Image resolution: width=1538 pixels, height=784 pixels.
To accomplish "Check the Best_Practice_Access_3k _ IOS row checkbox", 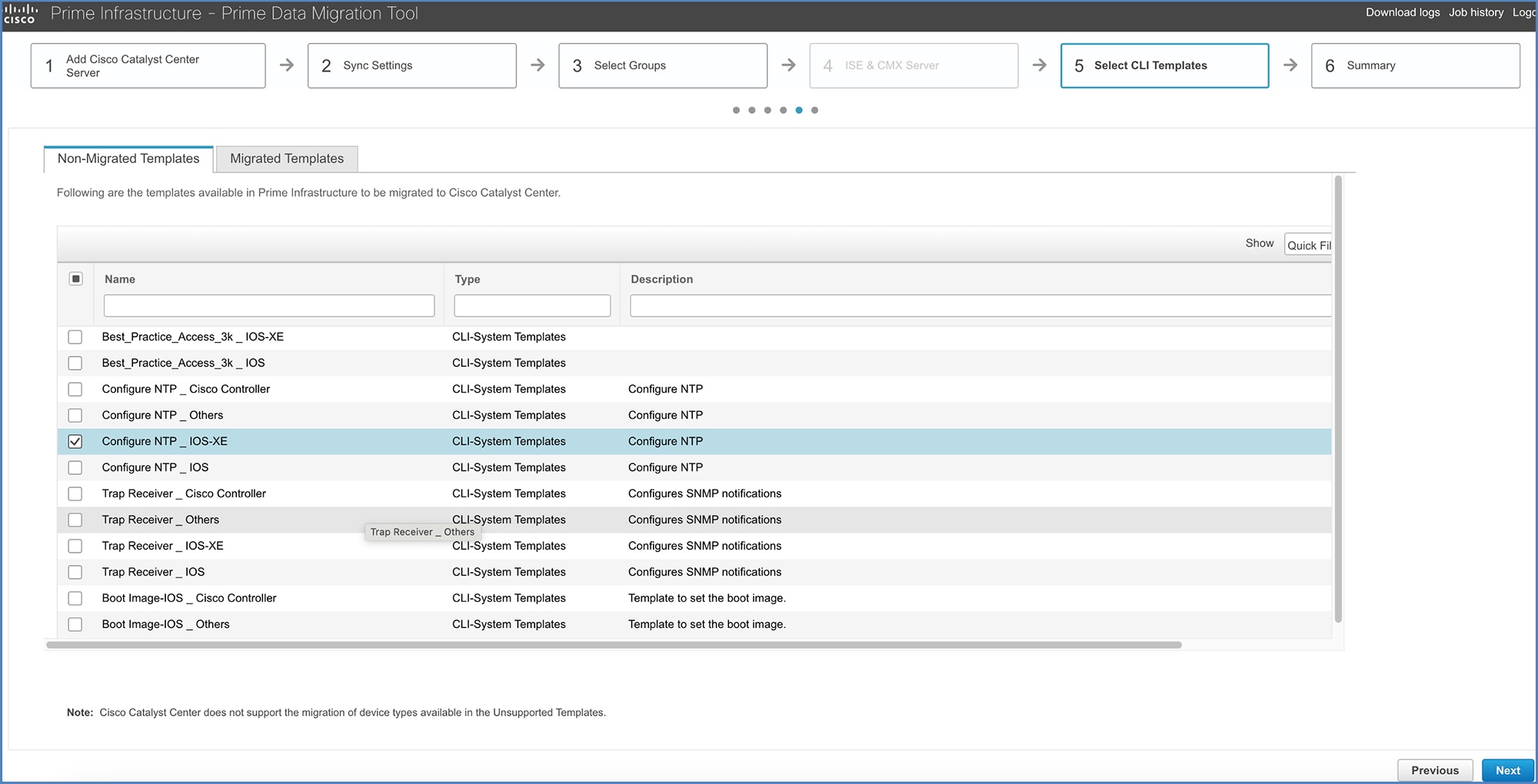I will coord(75,363).
